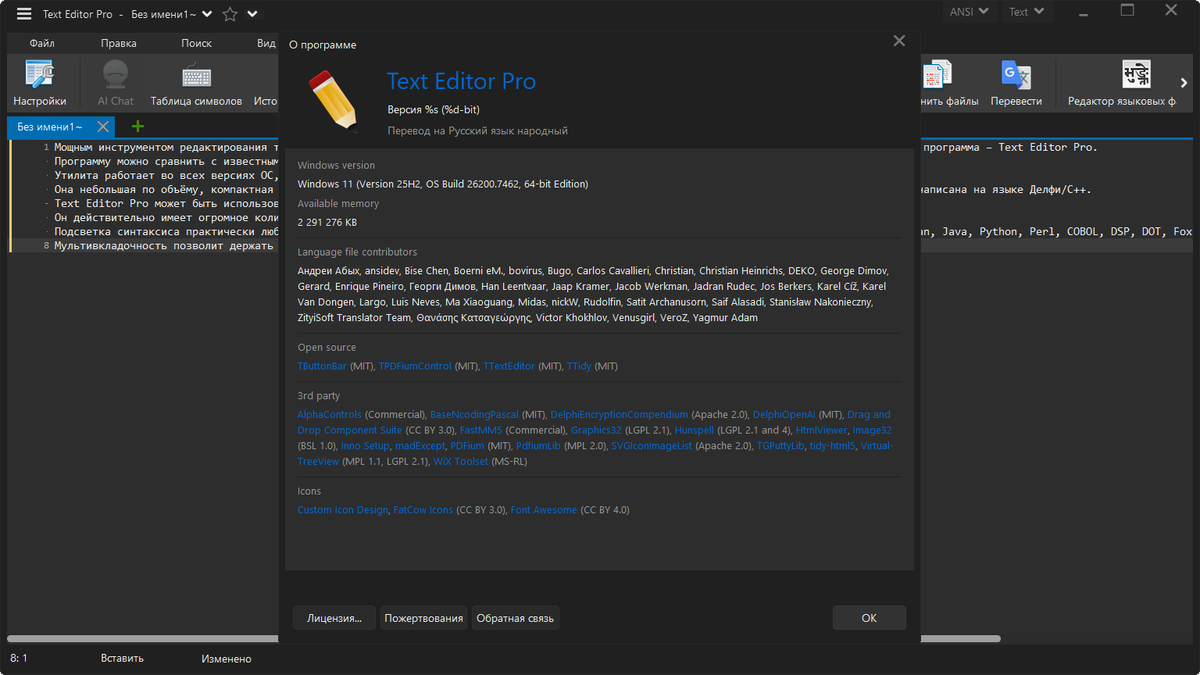The image size is (1200, 675).
Task: Click the Лицензия... button
Action: [334, 618]
